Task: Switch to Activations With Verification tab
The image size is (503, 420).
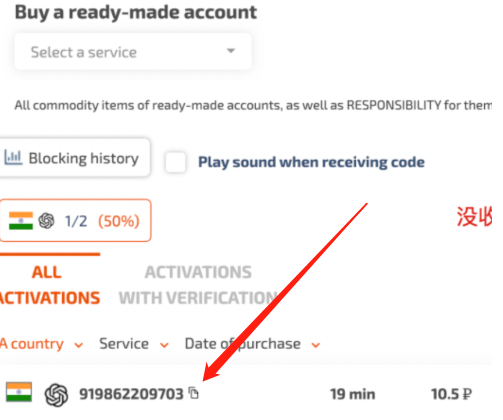Action: point(198,285)
